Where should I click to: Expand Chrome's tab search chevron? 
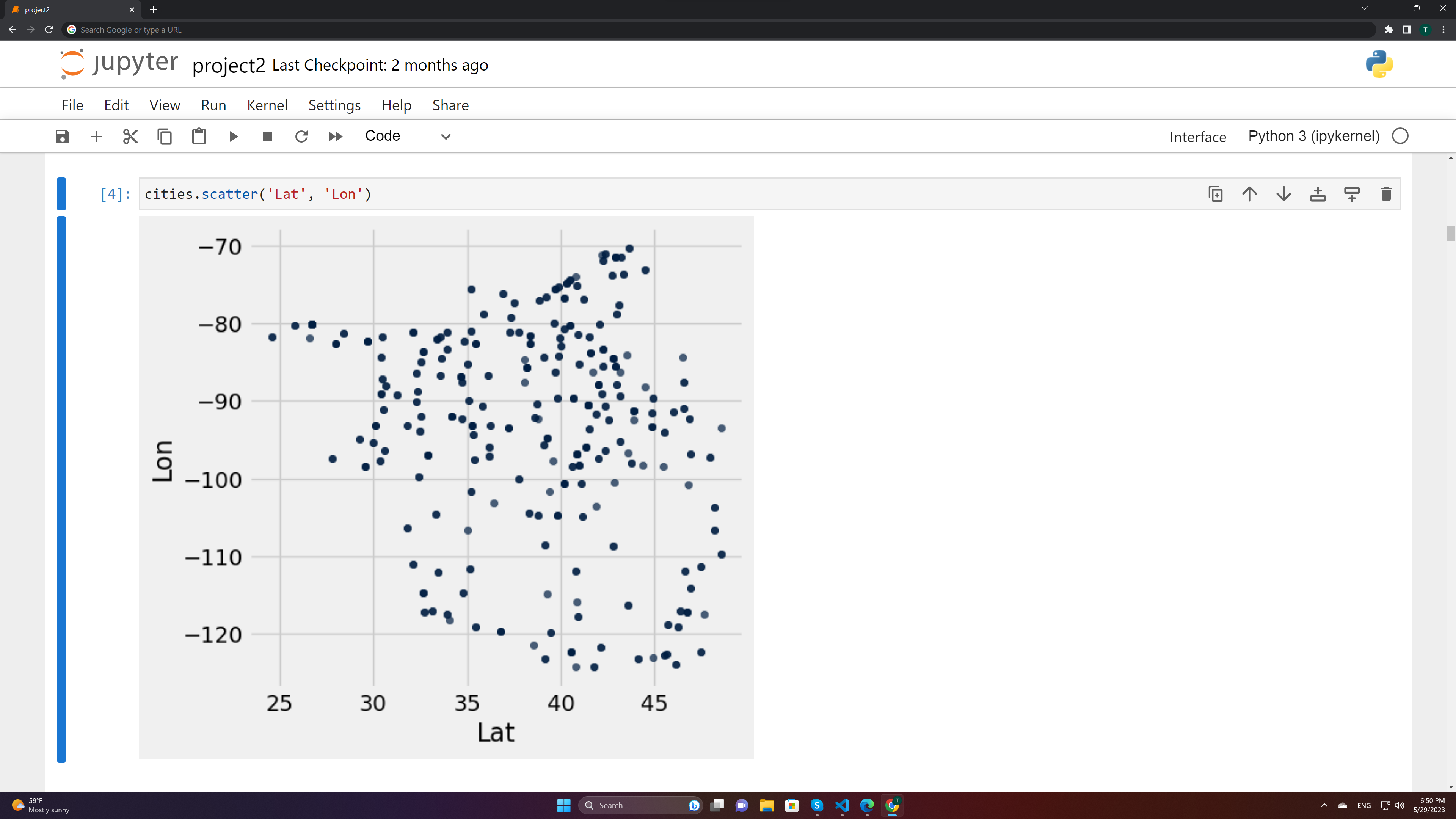pos(1365,8)
